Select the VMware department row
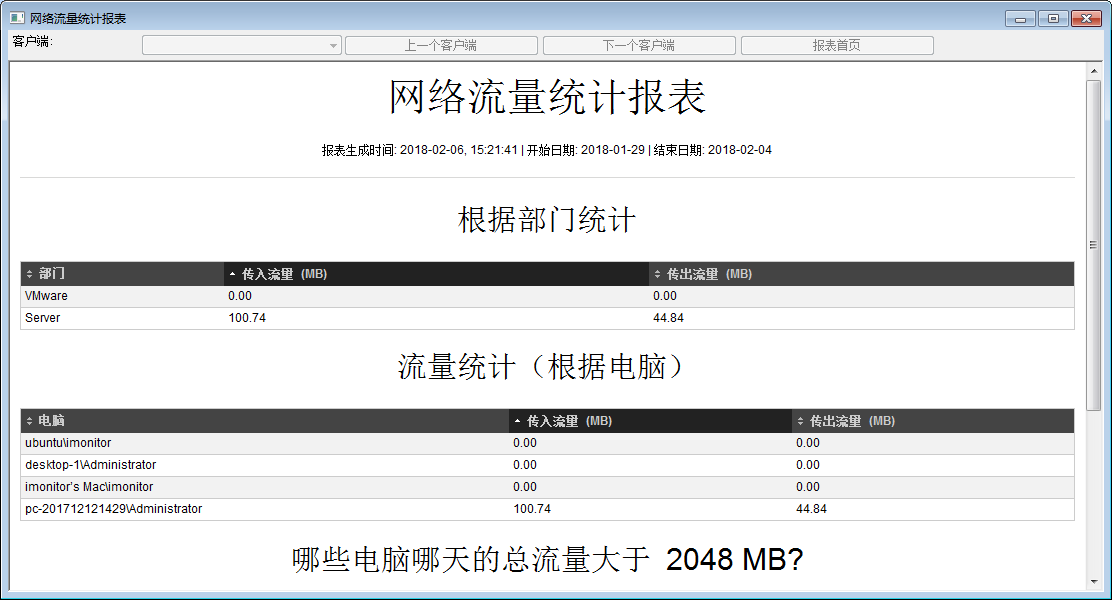 [547, 296]
